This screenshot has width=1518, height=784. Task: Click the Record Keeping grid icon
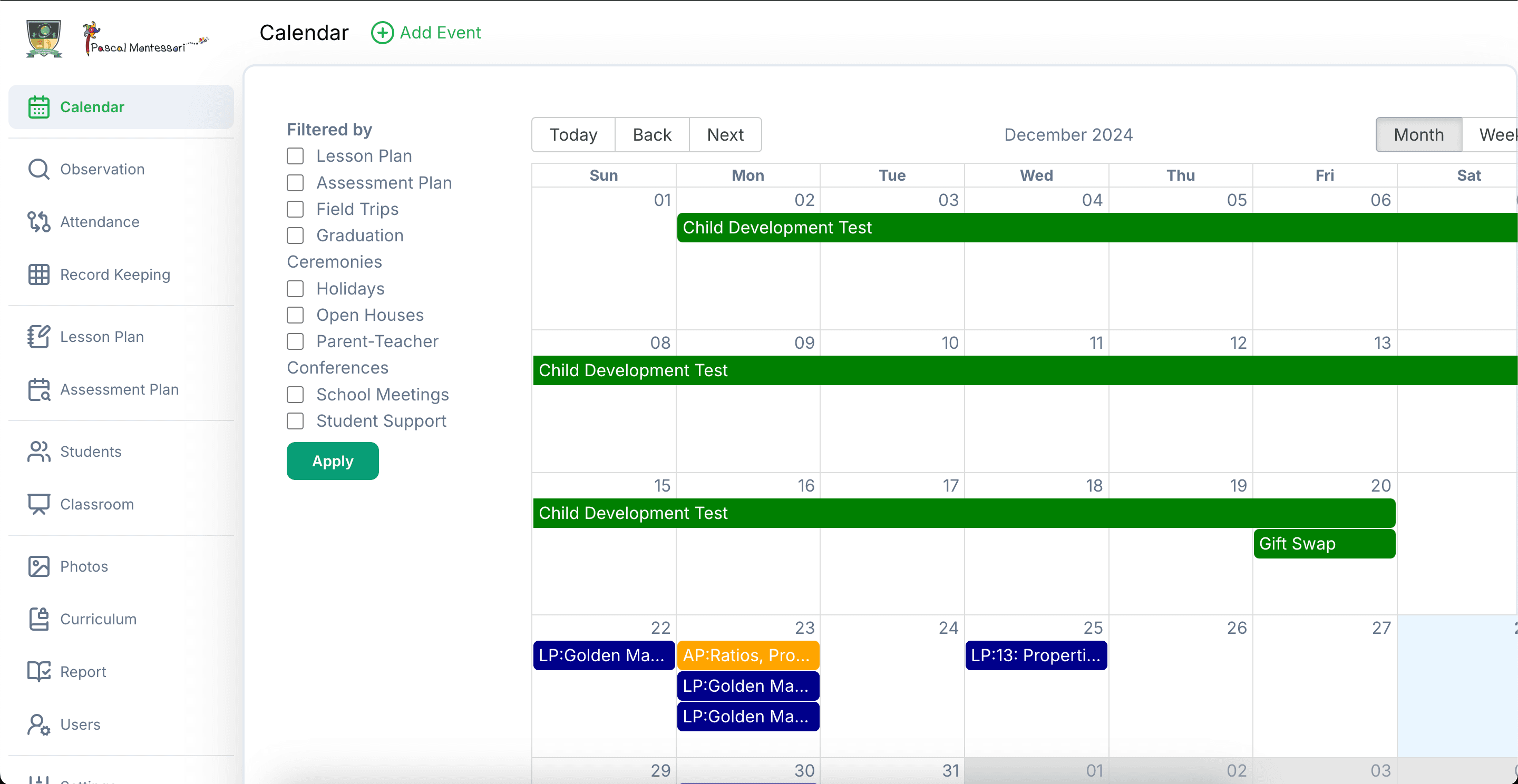pos(39,275)
